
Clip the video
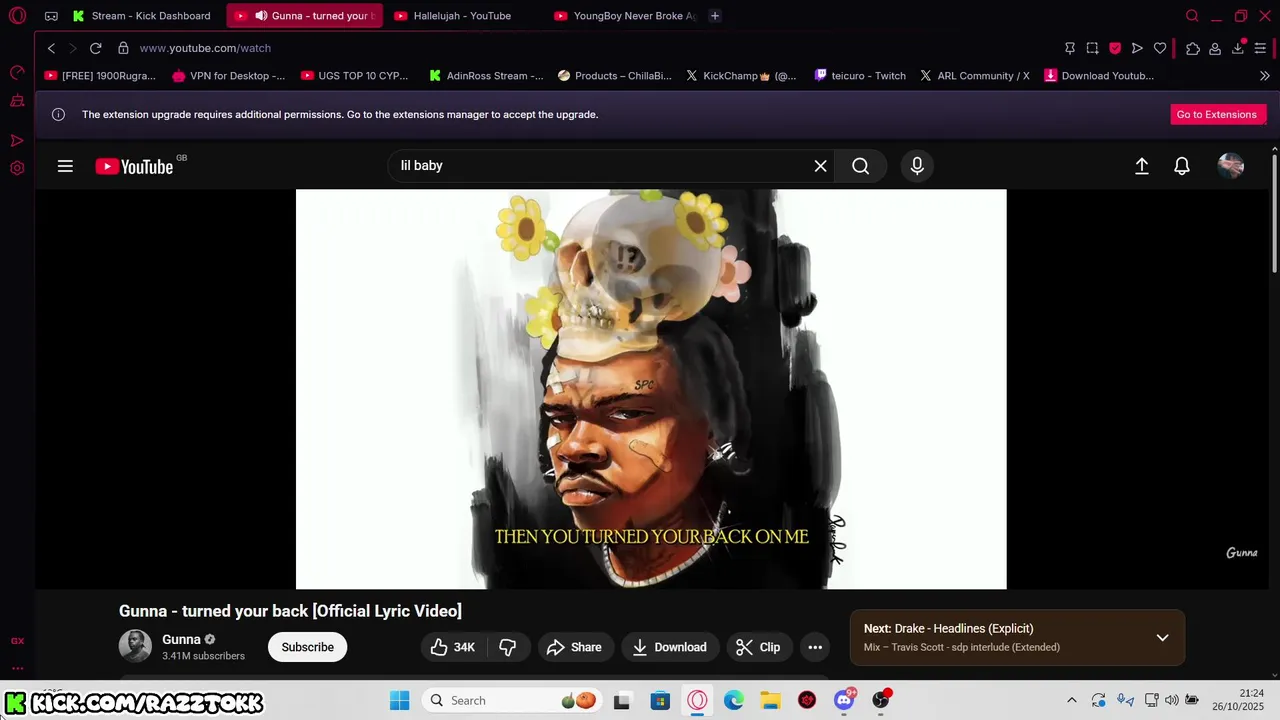pos(758,647)
